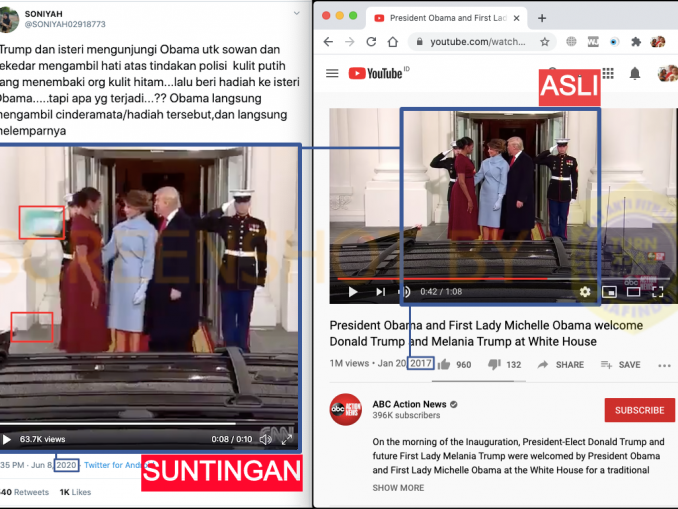Click the @SONIYAH02918773 handle

coord(65,24)
